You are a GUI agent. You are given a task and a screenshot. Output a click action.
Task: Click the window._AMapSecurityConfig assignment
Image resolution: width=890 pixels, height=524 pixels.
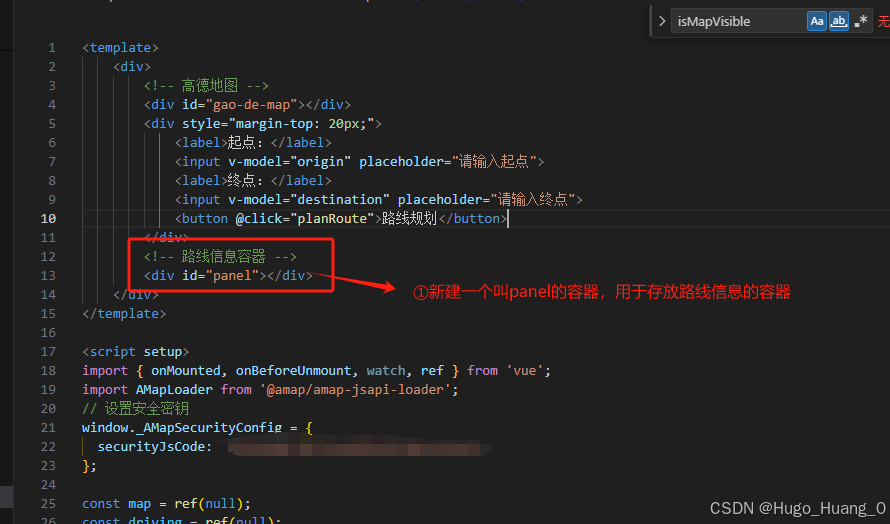[182, 427]
